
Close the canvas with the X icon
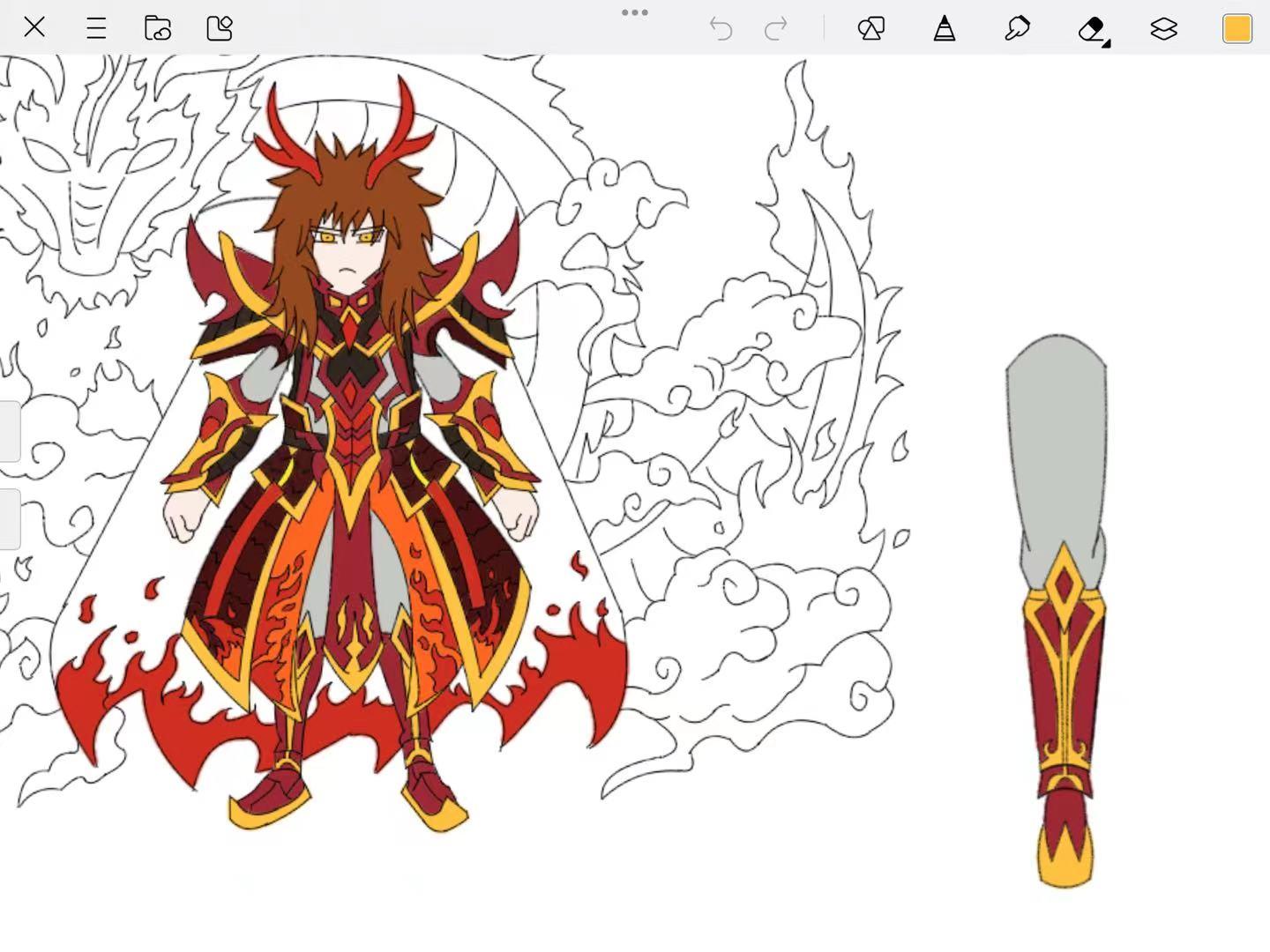(34, 27)
